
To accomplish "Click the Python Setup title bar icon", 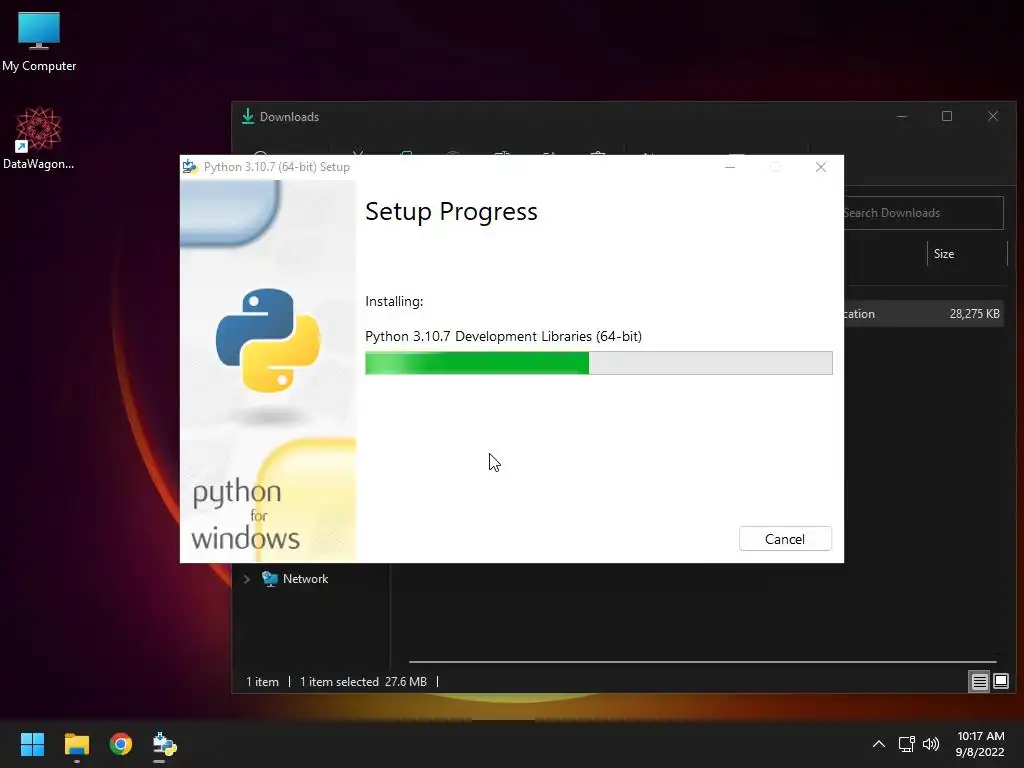I will click(189, 167).
